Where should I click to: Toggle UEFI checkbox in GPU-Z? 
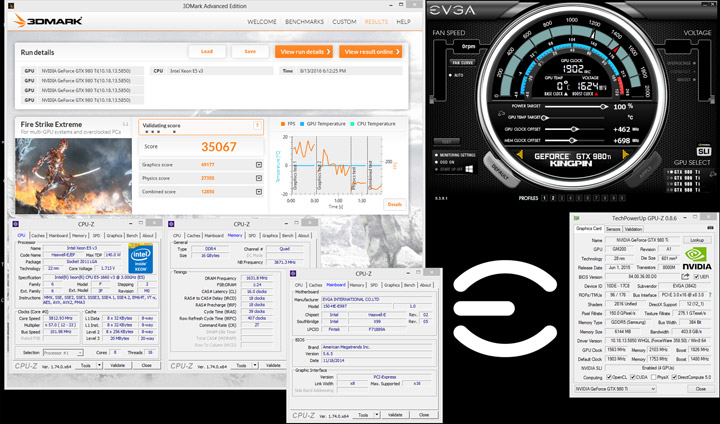[x=697, y=277]
